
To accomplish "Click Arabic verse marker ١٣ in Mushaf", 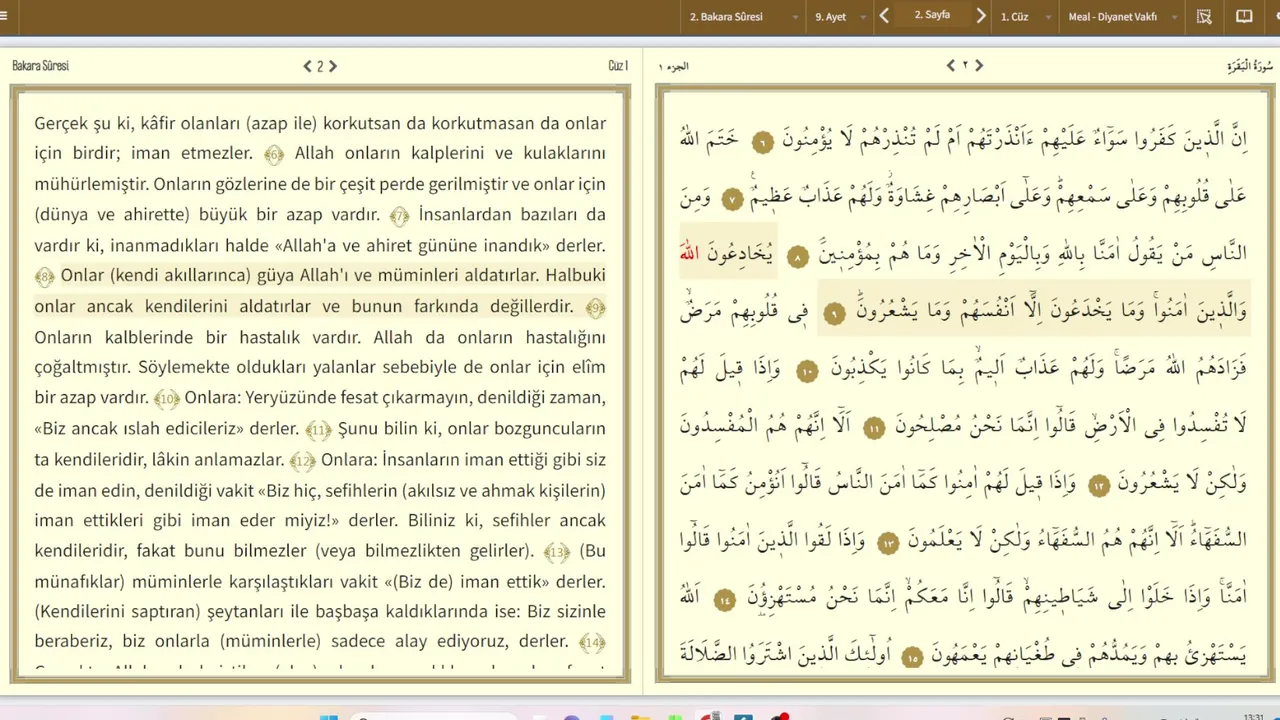I will (888, 543).
